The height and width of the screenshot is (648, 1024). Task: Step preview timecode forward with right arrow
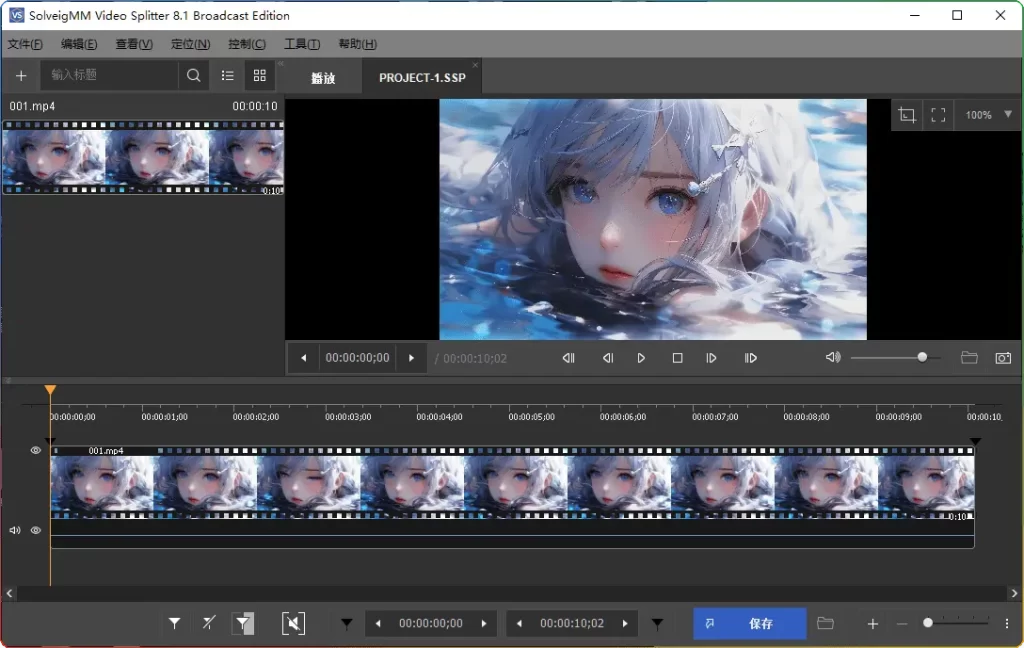tap(411, 358)
